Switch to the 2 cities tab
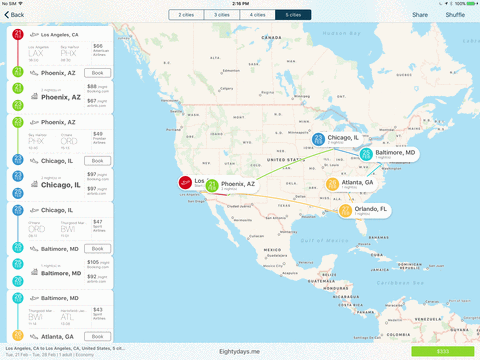 186,15
